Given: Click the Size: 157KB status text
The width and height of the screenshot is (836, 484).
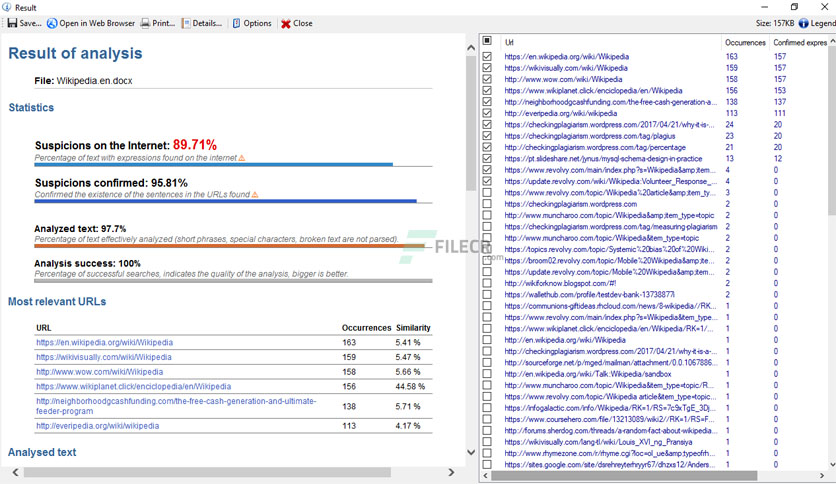Looking at the screenshot, I should (775, 23).
